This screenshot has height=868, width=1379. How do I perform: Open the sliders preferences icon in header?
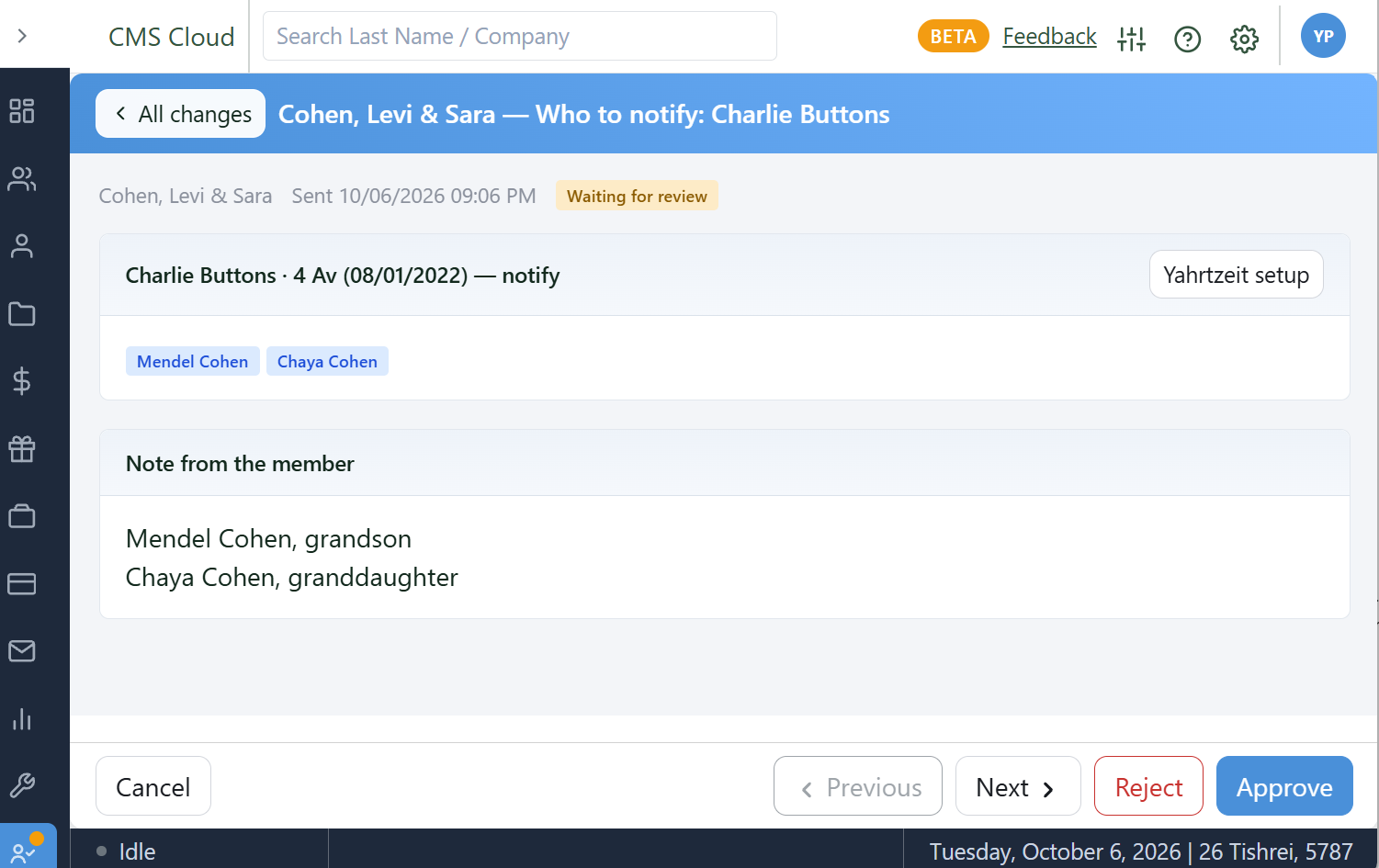coord(1132,39)
